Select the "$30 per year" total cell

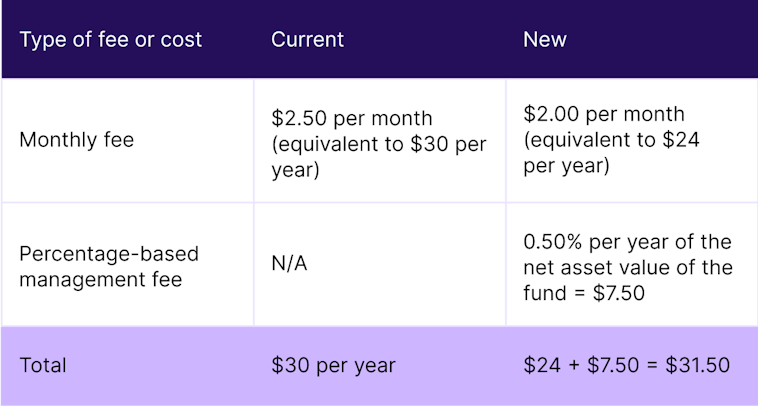pyautogui.click(x=333, y=365)
